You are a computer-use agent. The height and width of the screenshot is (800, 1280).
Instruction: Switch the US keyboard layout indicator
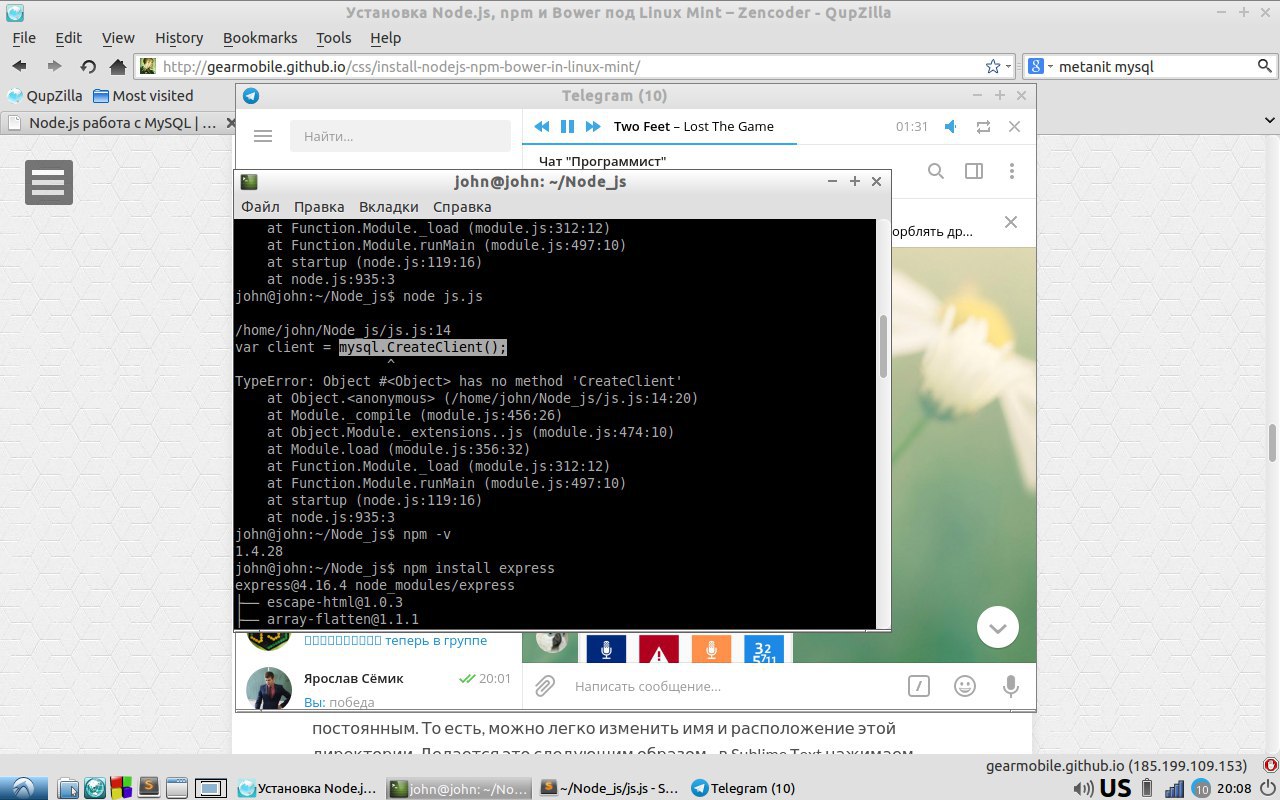pos(1115,788)
